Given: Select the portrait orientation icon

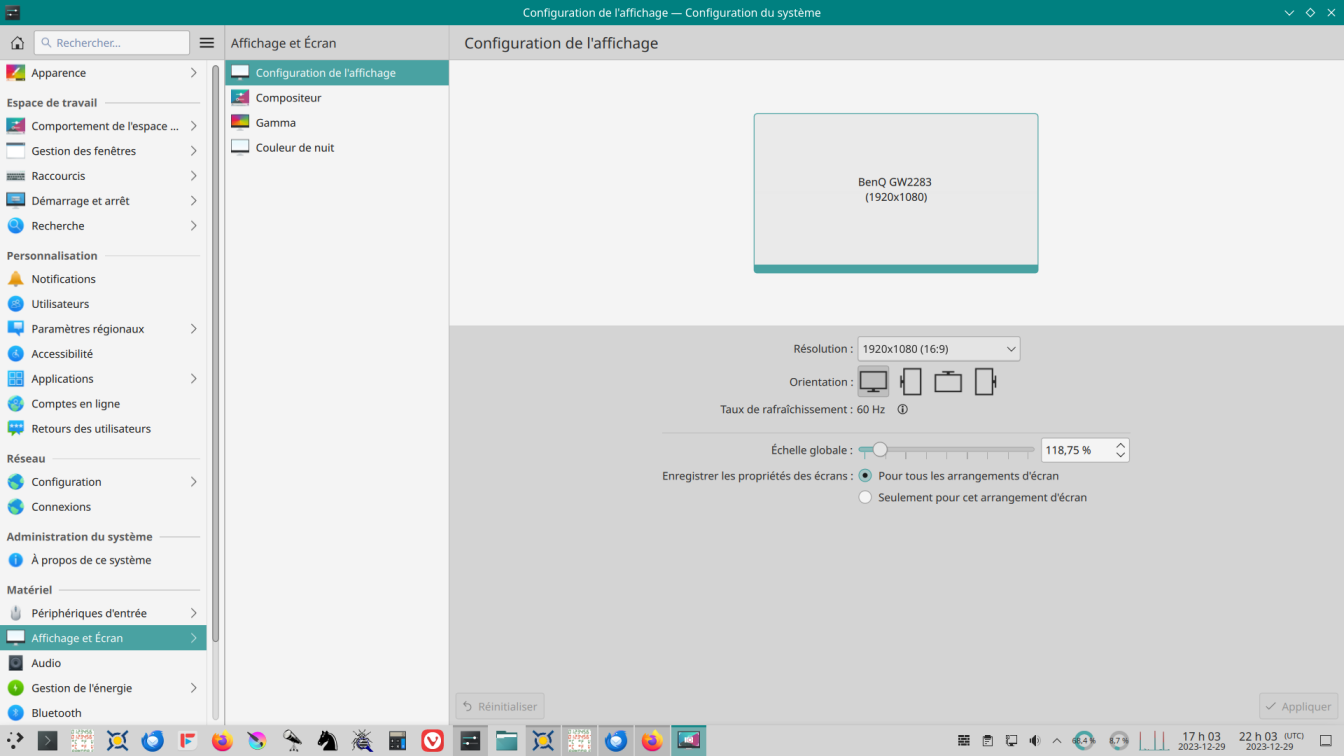Looking at the screenshot, I should [911, 381].
